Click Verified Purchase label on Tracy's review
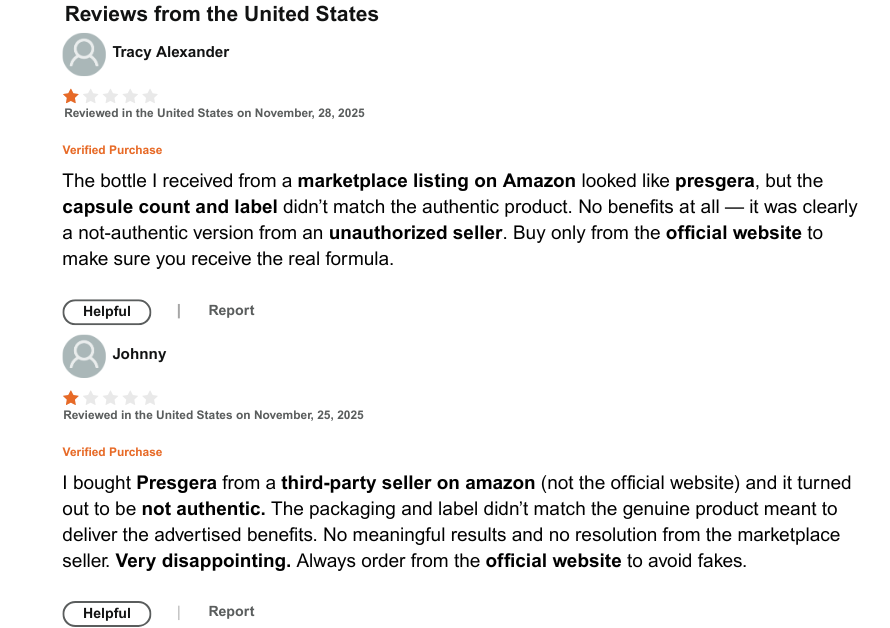 click(x=112, y=150)
